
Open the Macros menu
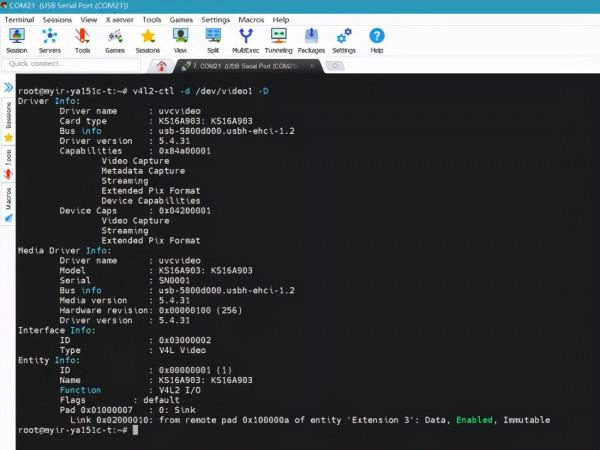(251, 20)
